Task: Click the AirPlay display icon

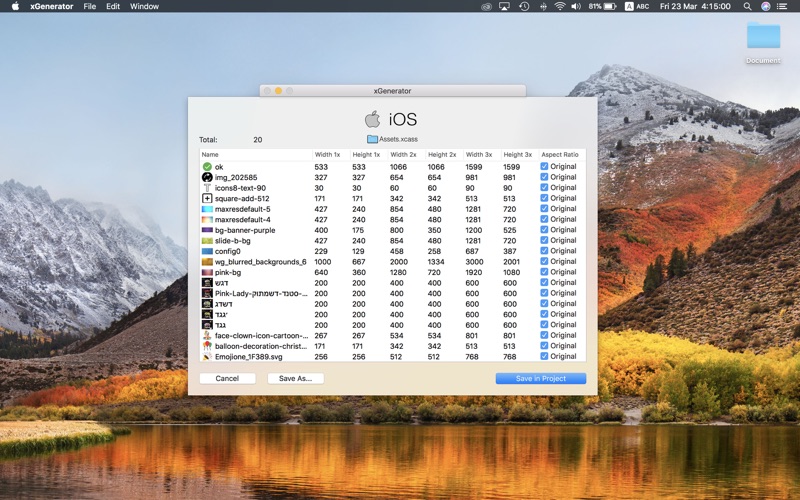Action: point(504,6)
